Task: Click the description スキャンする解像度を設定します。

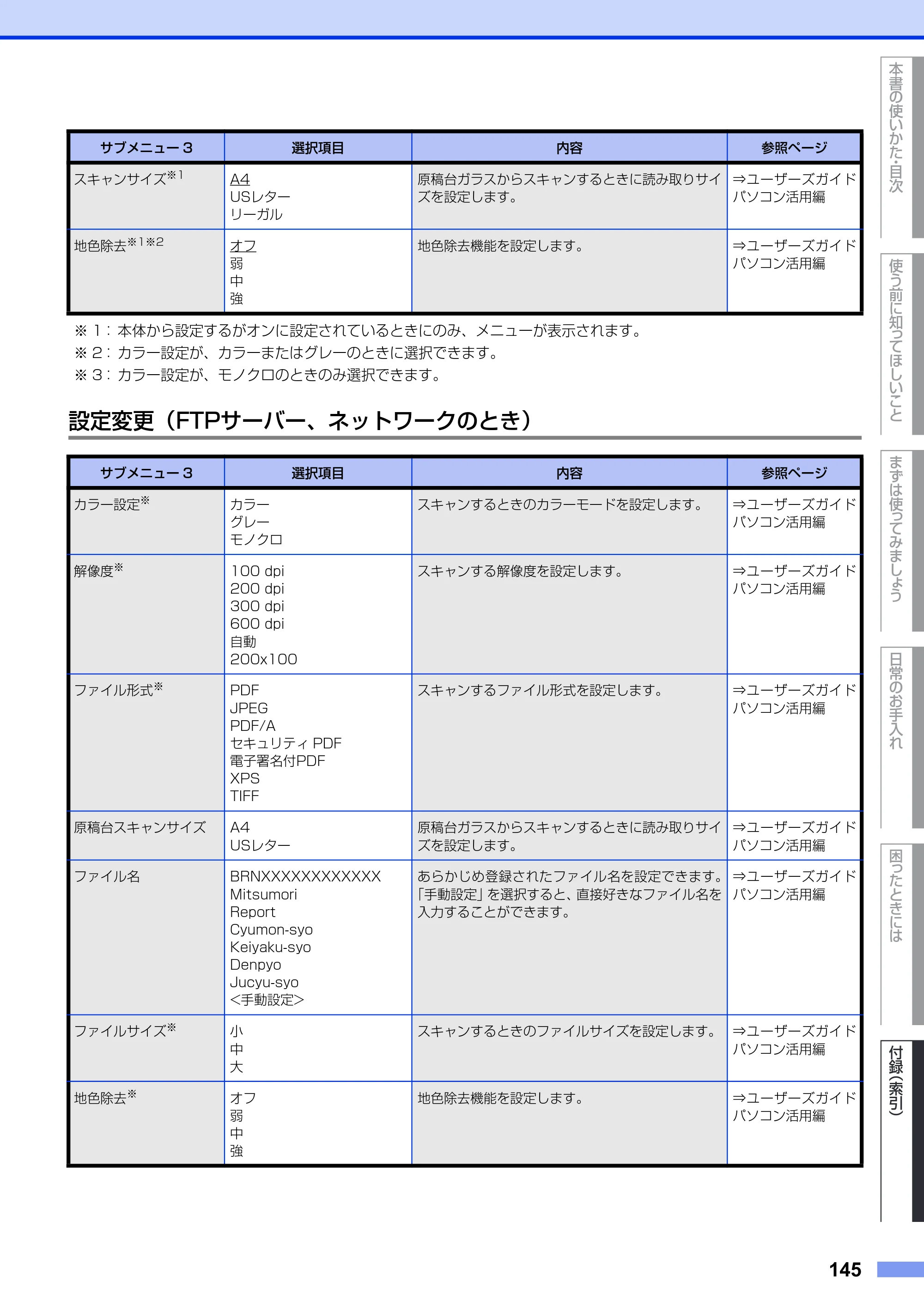Action: (x=521, y=571)
